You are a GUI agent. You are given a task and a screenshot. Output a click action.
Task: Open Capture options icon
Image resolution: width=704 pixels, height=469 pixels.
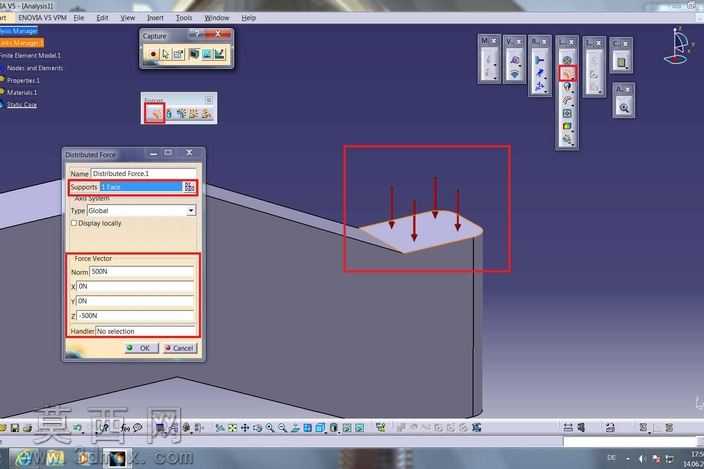178,54
